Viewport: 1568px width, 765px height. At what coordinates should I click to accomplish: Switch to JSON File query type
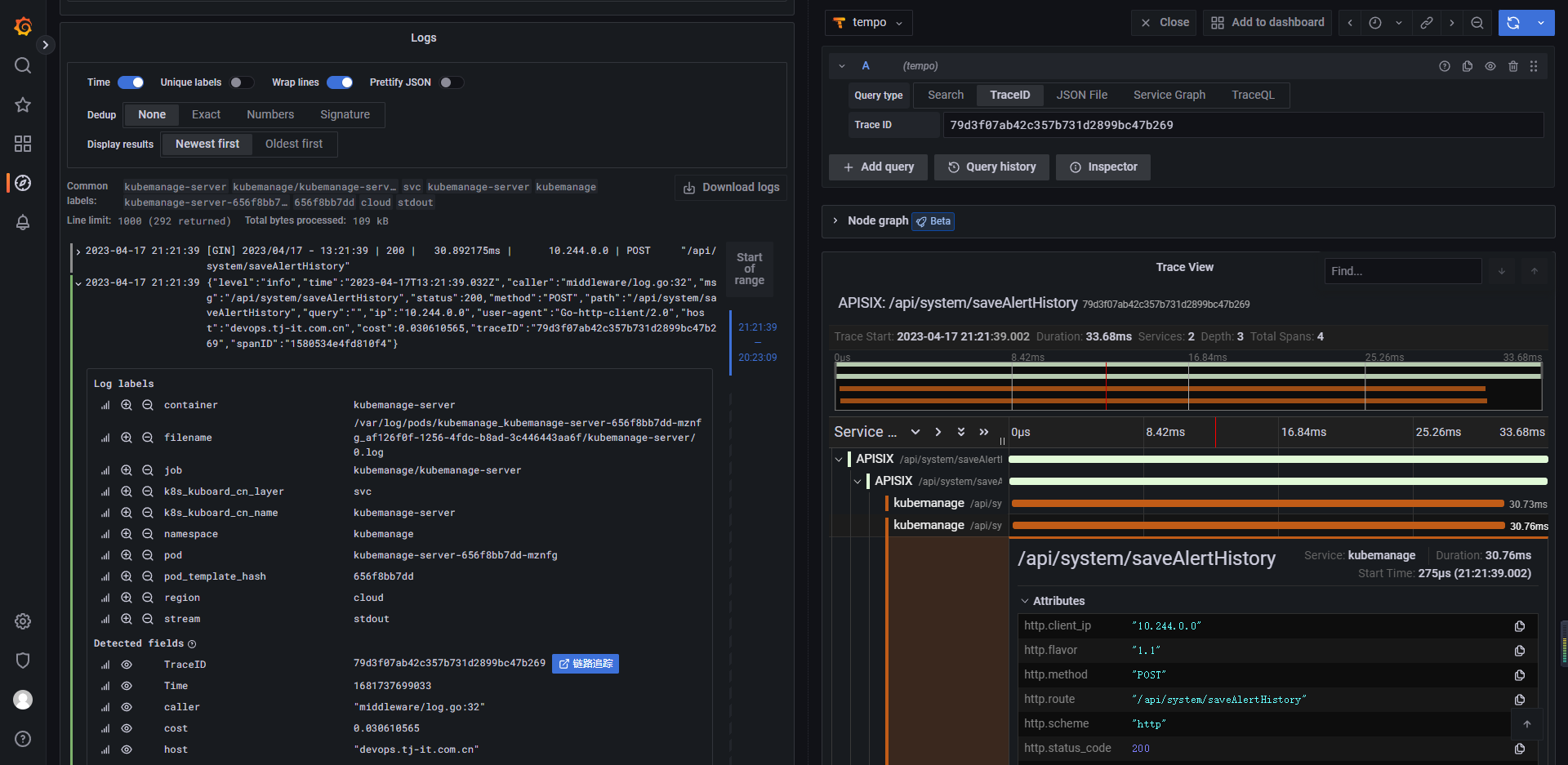pyautogui.click(x=1082, y=96)
